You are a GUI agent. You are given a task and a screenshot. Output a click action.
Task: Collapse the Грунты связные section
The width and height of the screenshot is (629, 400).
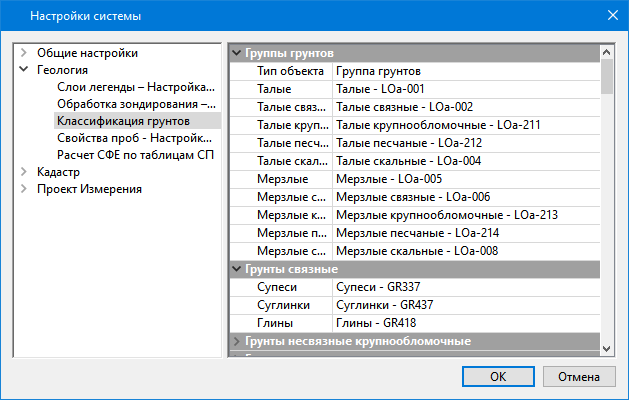[237, 269]
